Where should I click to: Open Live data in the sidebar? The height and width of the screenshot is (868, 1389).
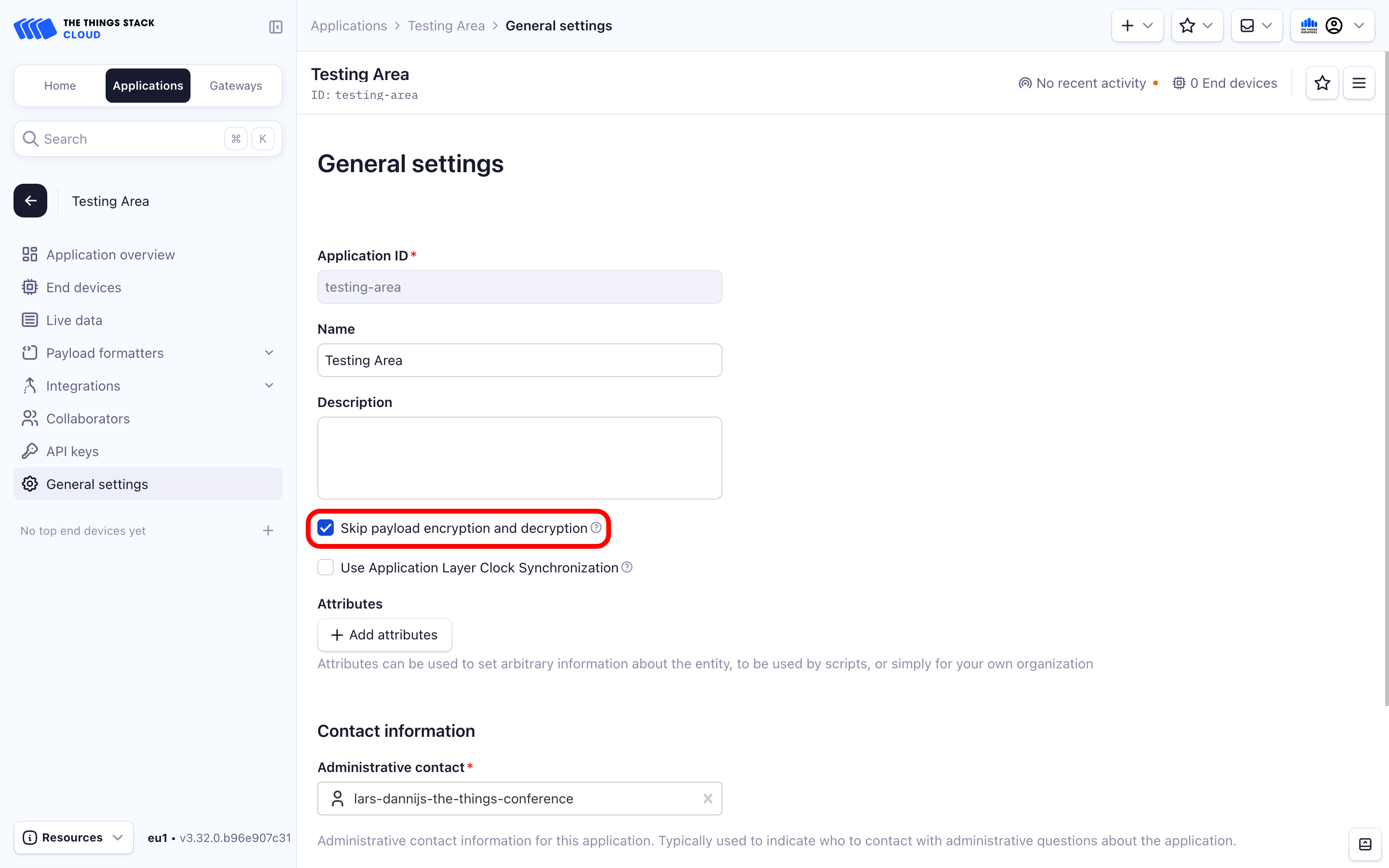pos(74,320)
